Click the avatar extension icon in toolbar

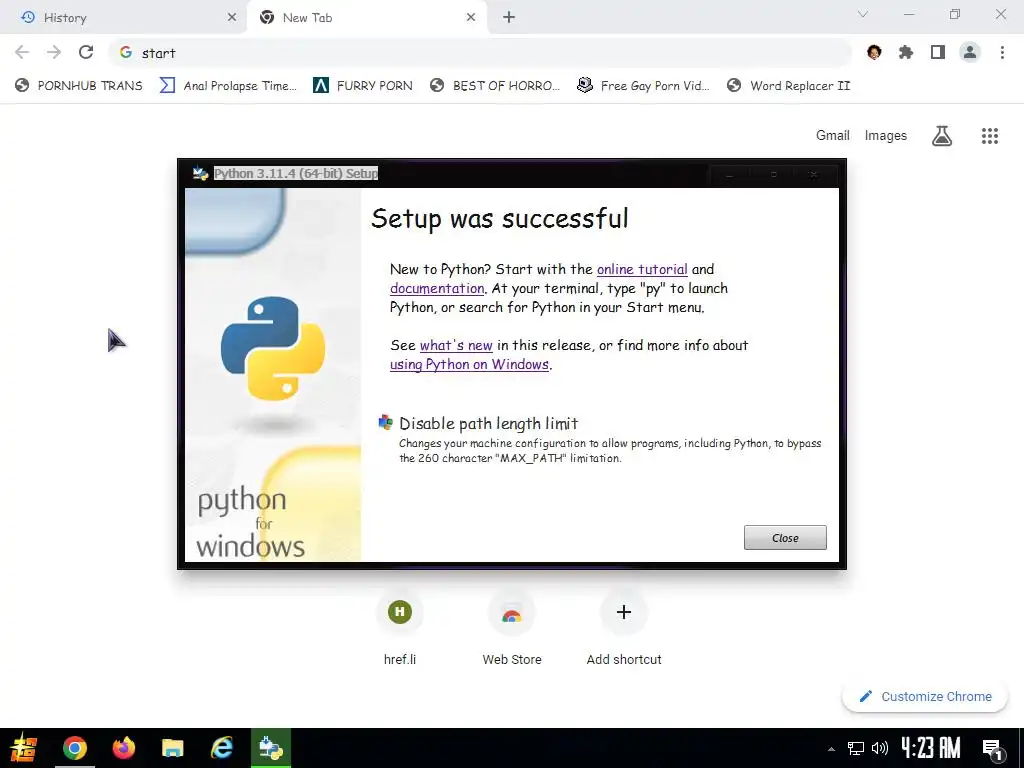874,52
